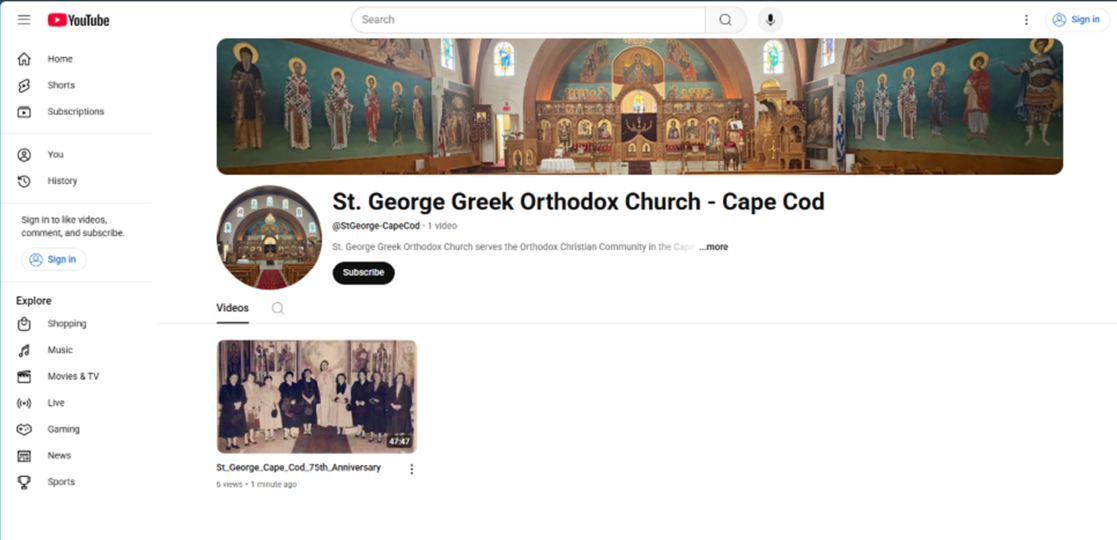Screen dimensions: 1117x540
Task: Search within the channel using magnifier icon
Action: (x=278, y=309)
